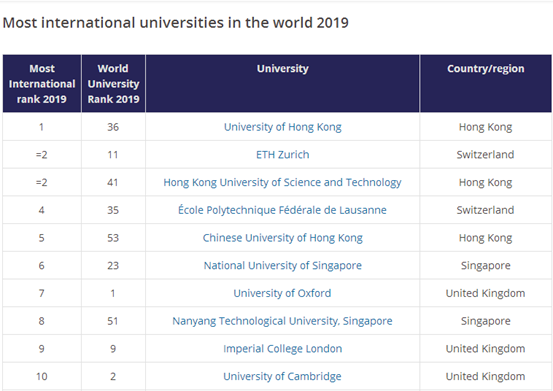553x391 pixels.
Task: Select international rank cell '6'
Action: [42, 265]
